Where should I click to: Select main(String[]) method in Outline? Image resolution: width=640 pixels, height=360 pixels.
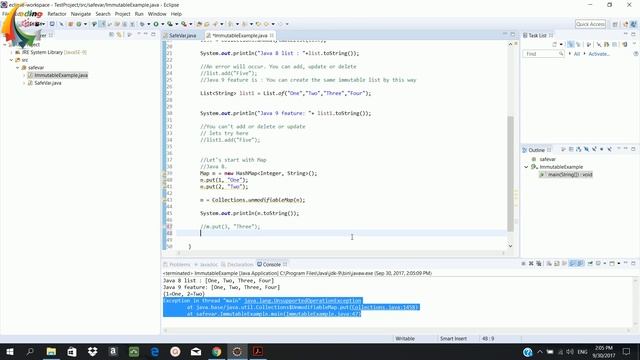tap(566, 175)
